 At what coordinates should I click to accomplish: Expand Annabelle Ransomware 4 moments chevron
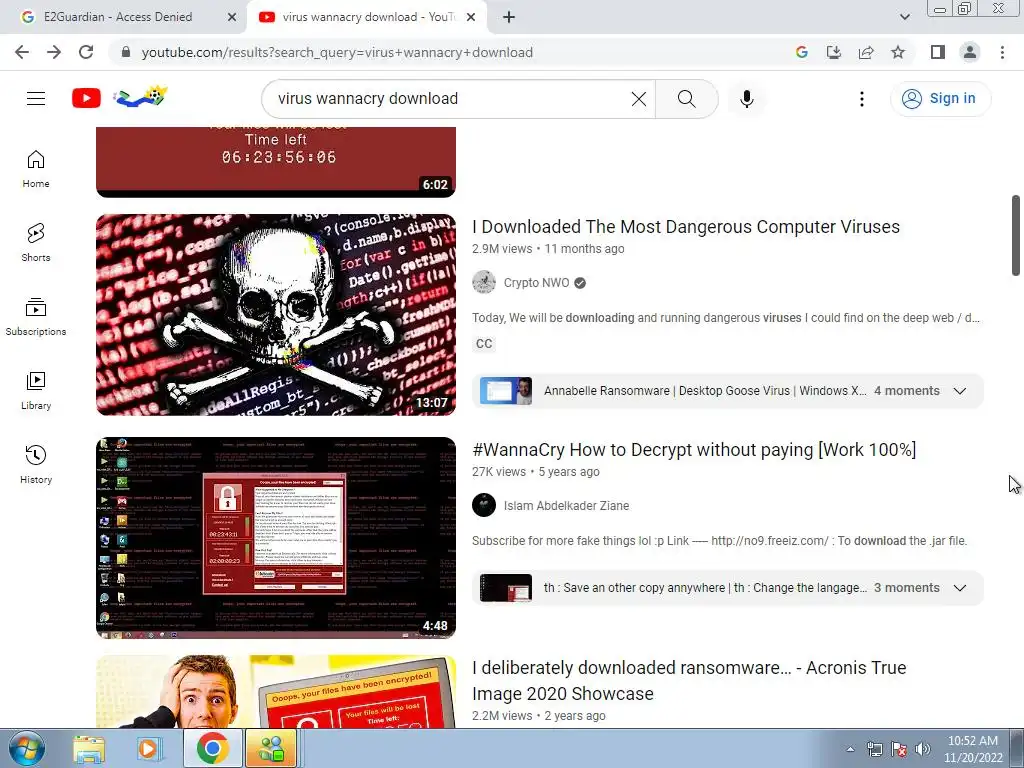pos(959,391)
